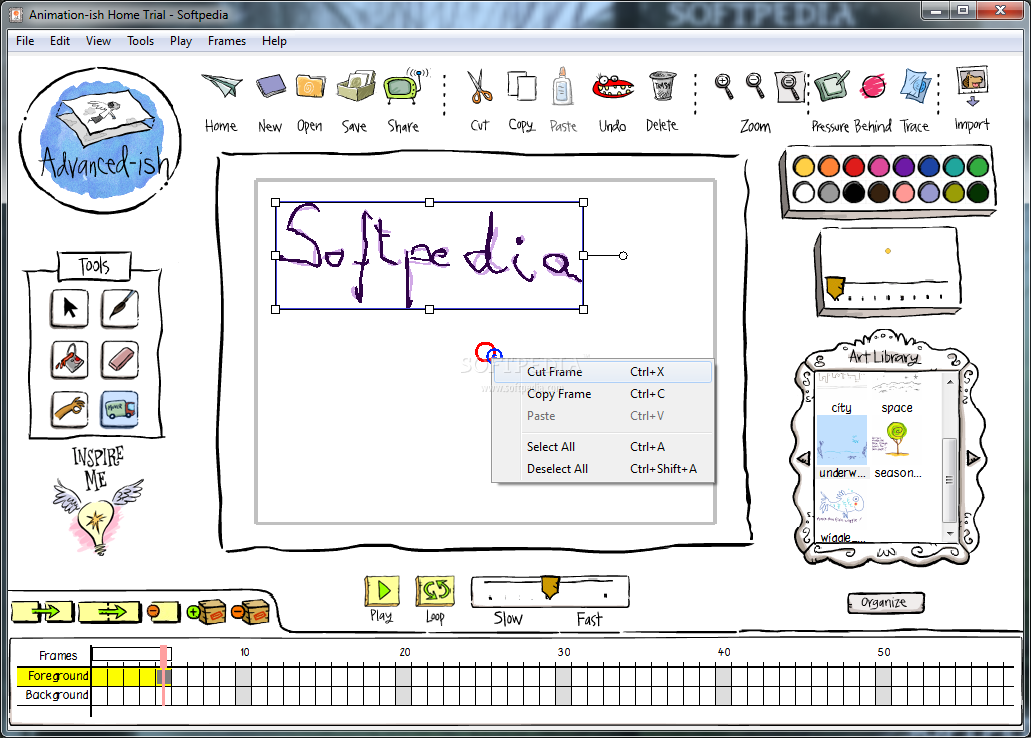Select the arrow pointer tool

pyautogui.click(x=69, y=308)
